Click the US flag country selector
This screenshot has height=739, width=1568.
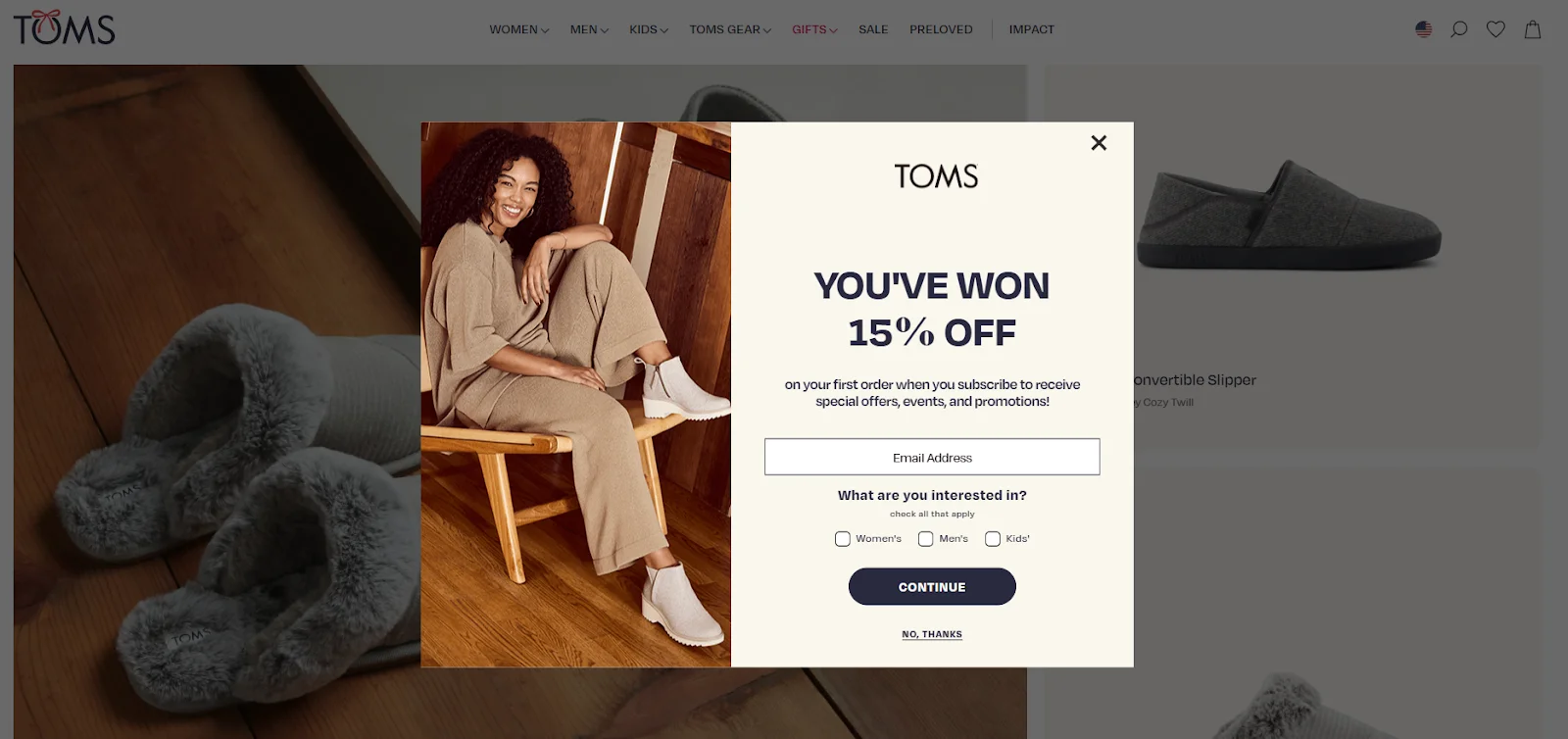tap(1424, 29)
